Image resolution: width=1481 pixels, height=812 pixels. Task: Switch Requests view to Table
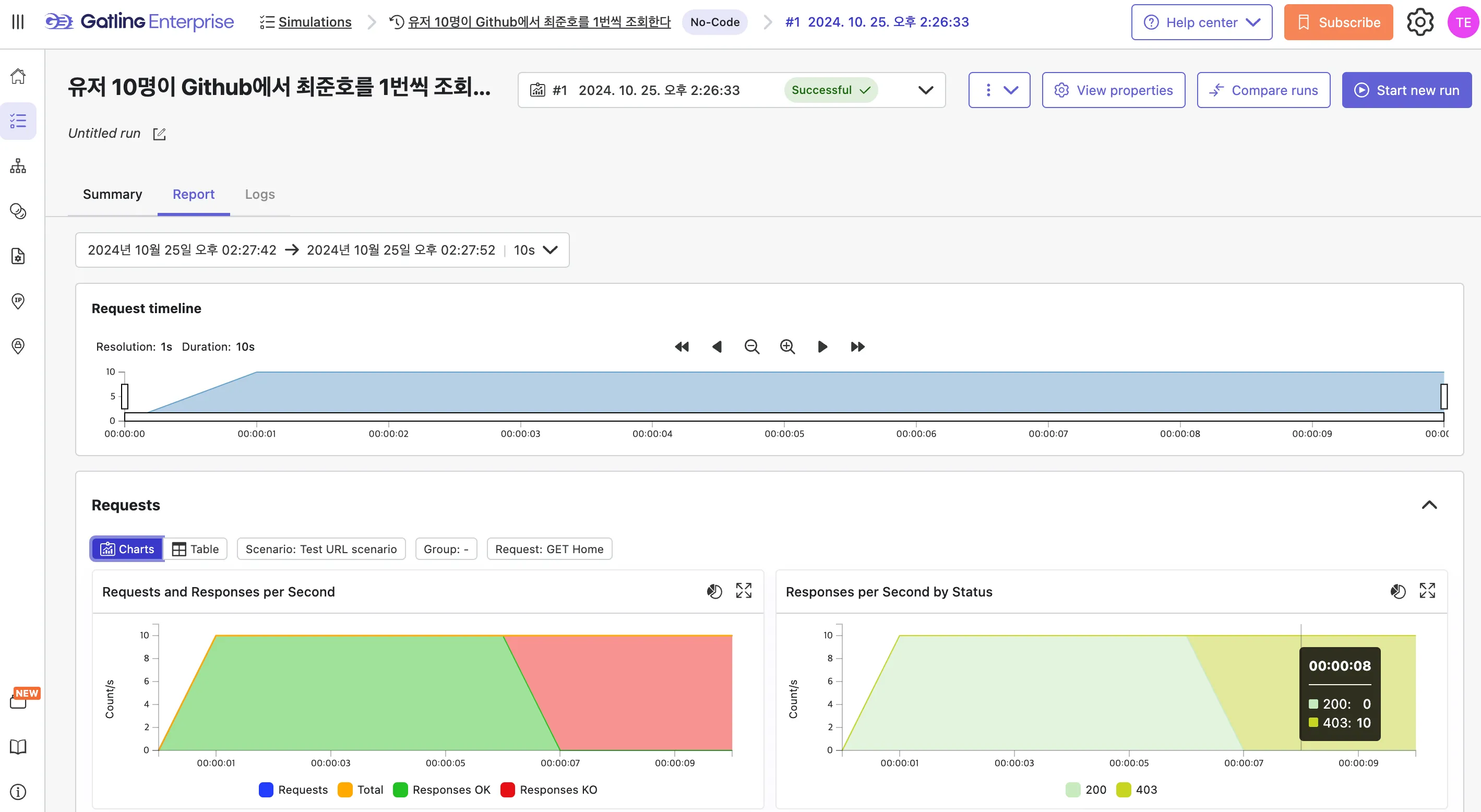196,549
